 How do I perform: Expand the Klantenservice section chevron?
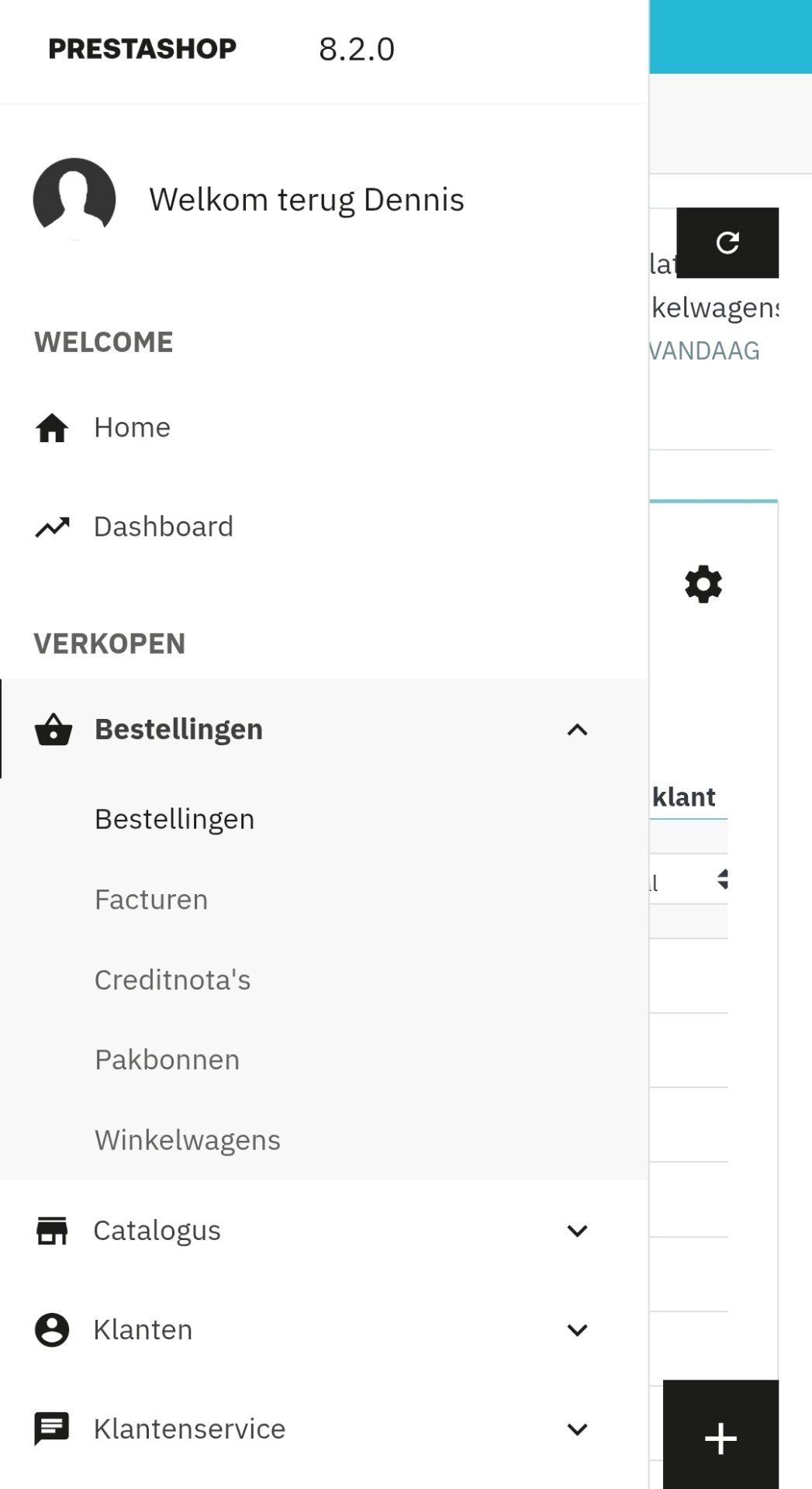tap(577, 1429)
